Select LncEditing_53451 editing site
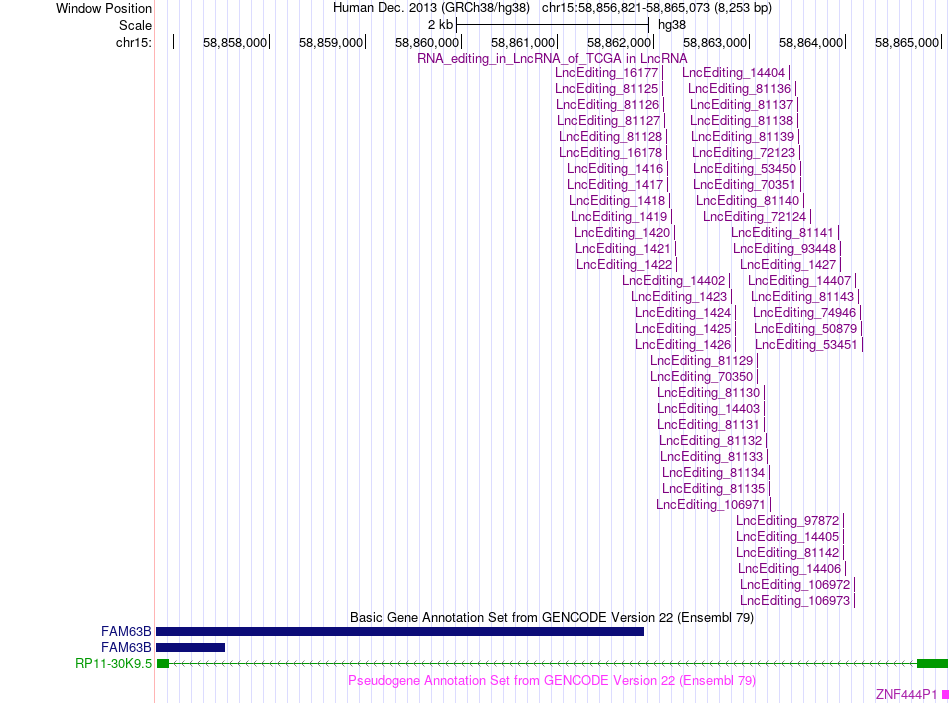Image resolution: width=950 pixels, height=703 pixels. (x=806, y=345)
